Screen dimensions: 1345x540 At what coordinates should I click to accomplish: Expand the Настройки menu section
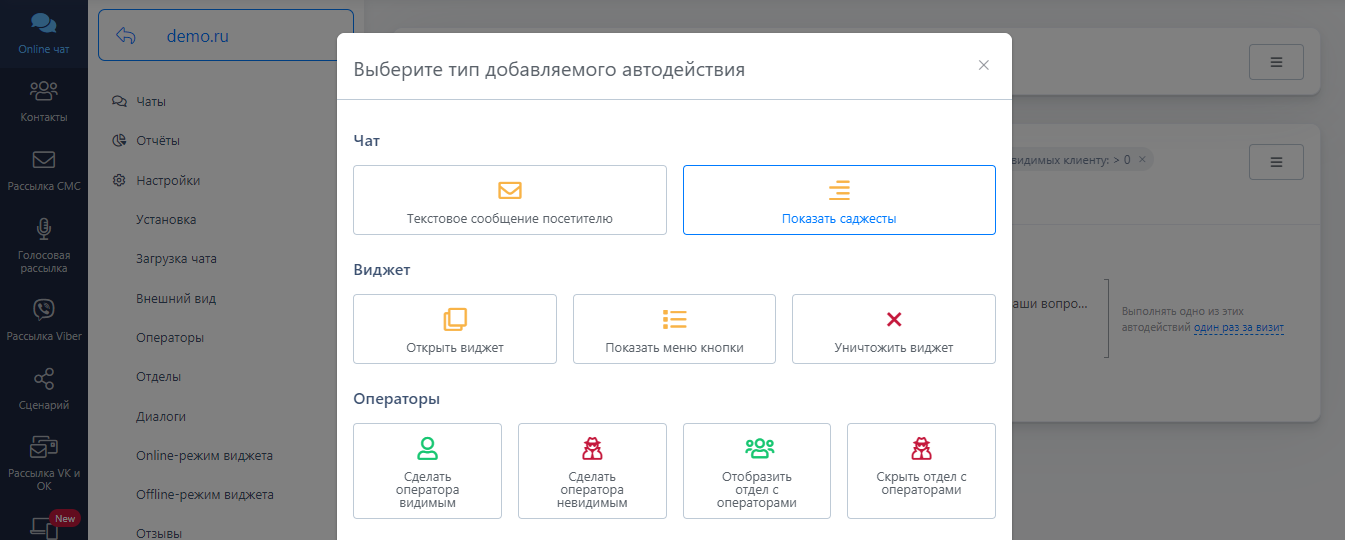click(168, 181)
